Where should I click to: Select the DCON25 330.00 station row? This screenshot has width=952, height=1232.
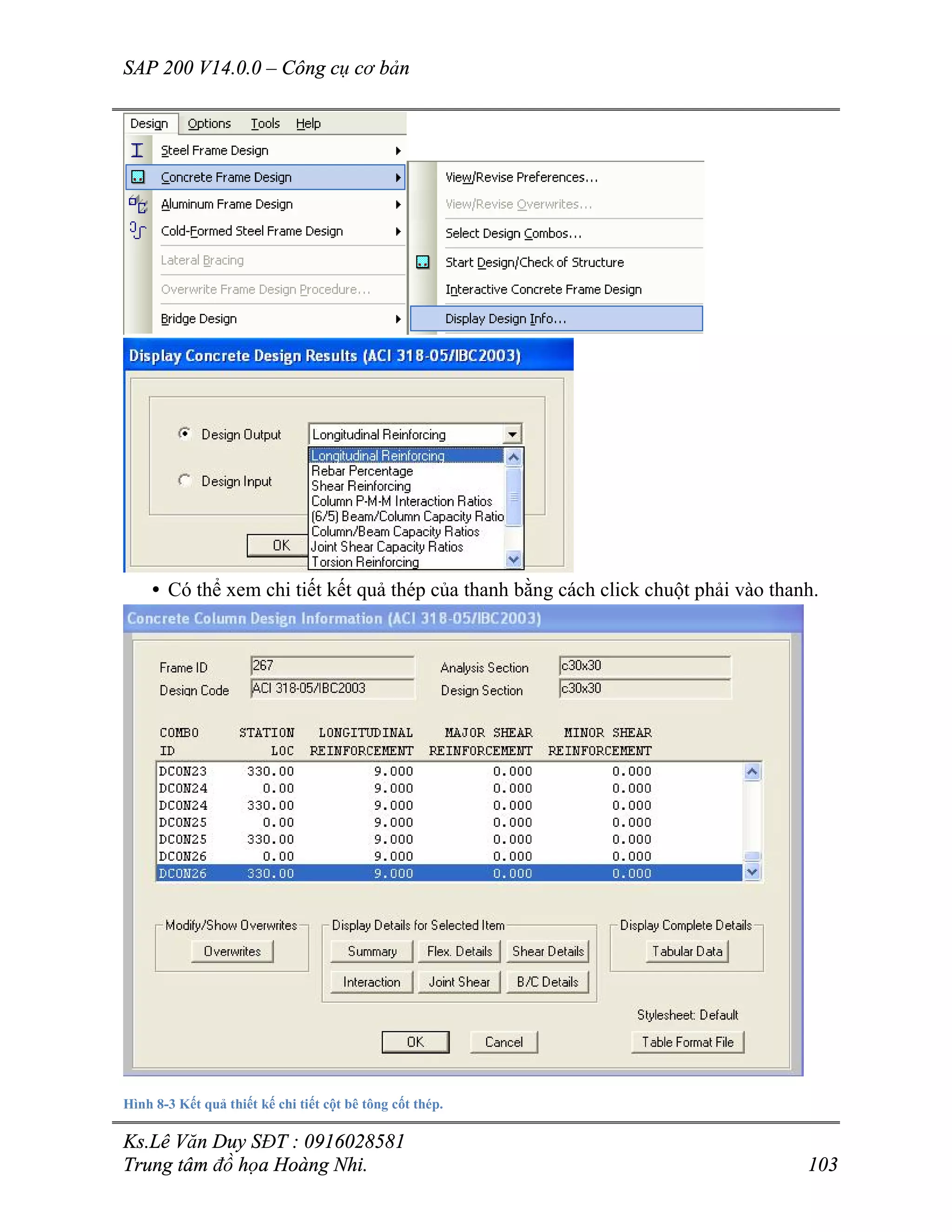(x=449, y=839)
